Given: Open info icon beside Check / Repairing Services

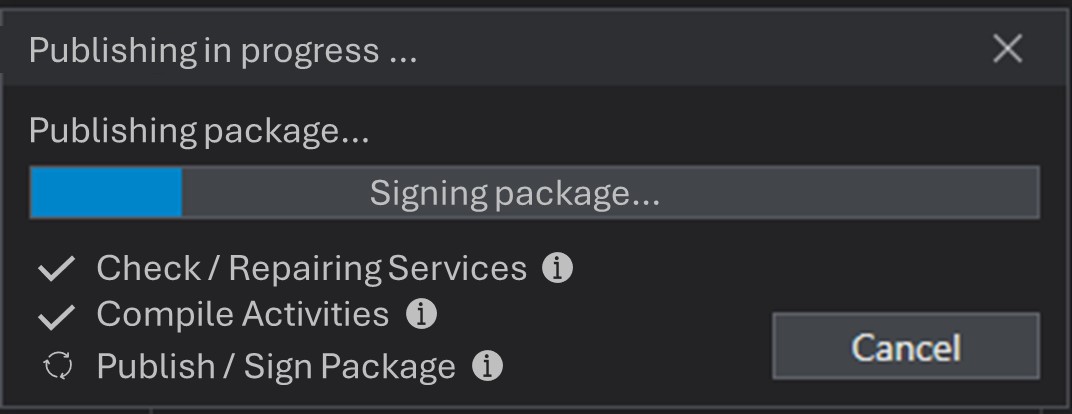Looking at the screenshot, I should [557, 268].
